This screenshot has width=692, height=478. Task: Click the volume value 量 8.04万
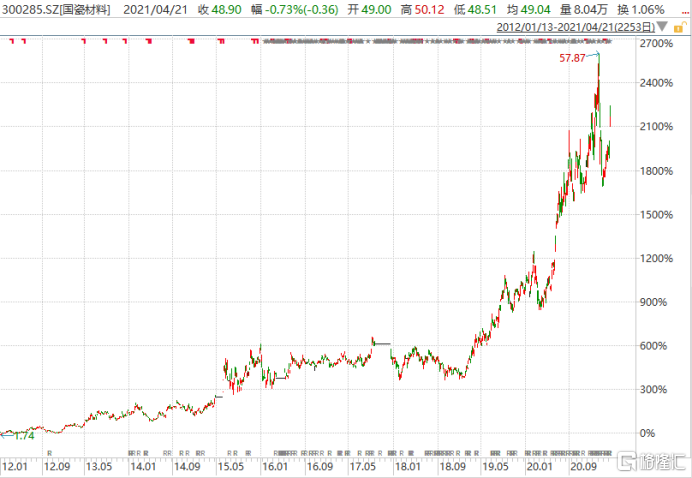(x=584, y=10)
